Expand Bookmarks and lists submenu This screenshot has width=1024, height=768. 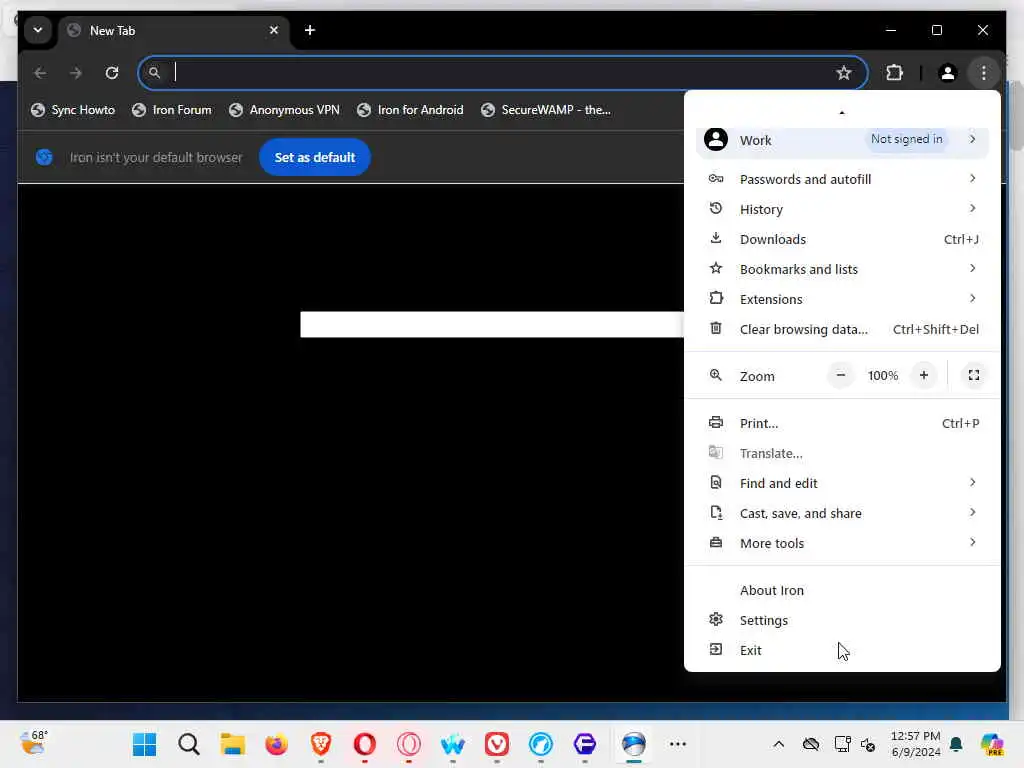pos(842,269)
